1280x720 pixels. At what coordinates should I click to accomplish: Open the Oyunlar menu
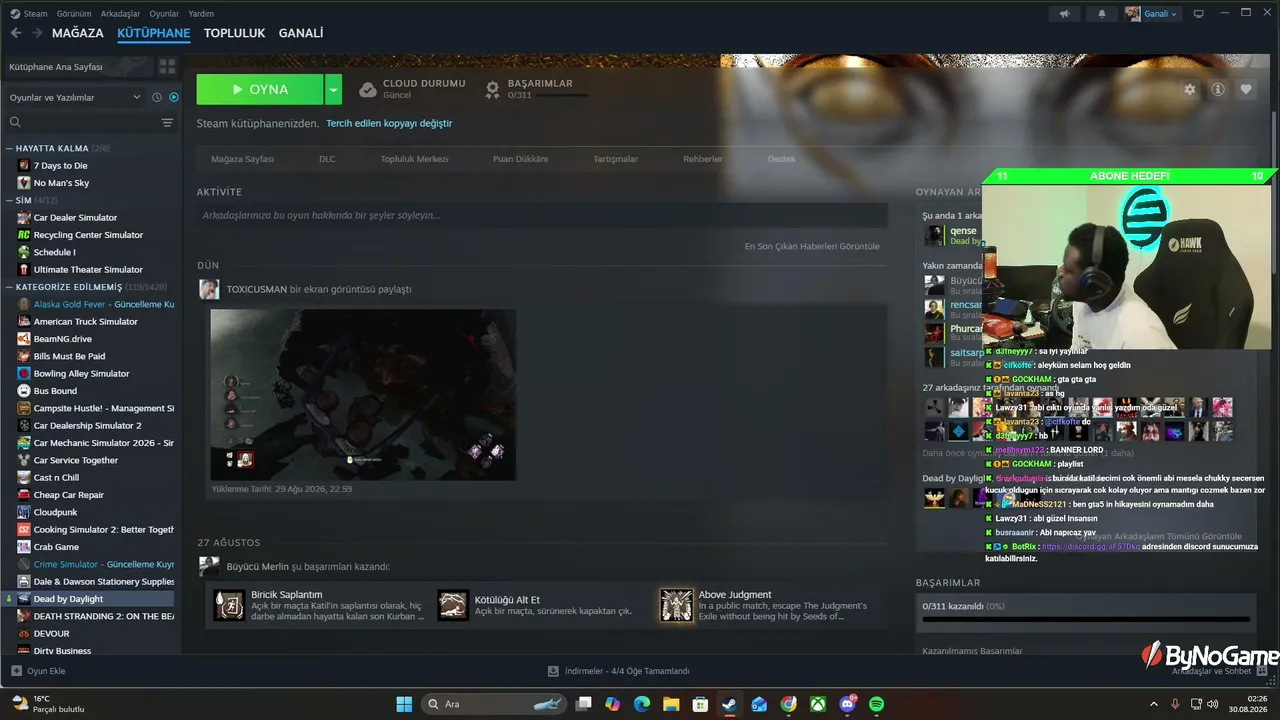164,14
